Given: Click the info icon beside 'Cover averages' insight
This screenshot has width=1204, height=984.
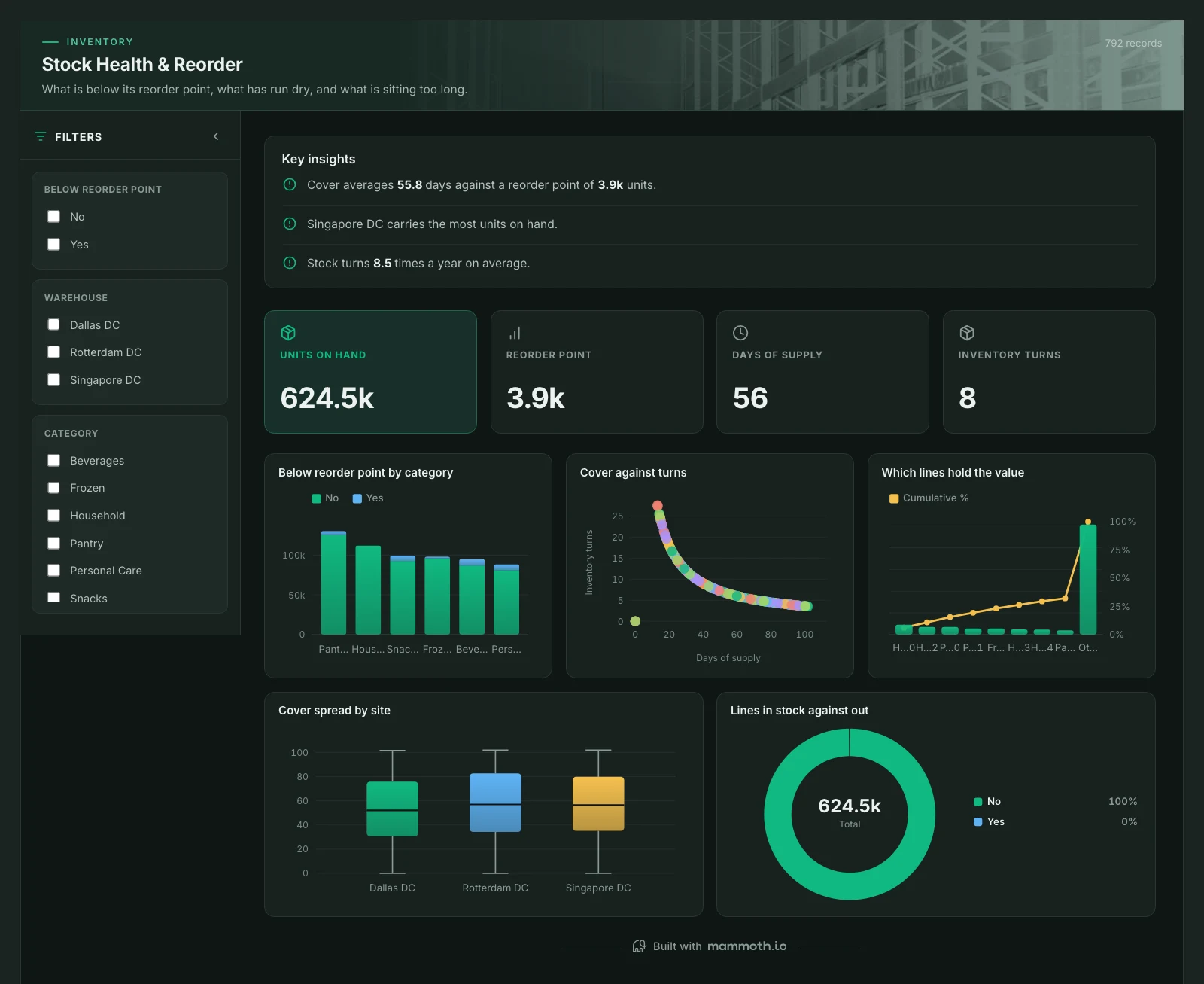Looking at the screenshot, I should pos(290,184).
